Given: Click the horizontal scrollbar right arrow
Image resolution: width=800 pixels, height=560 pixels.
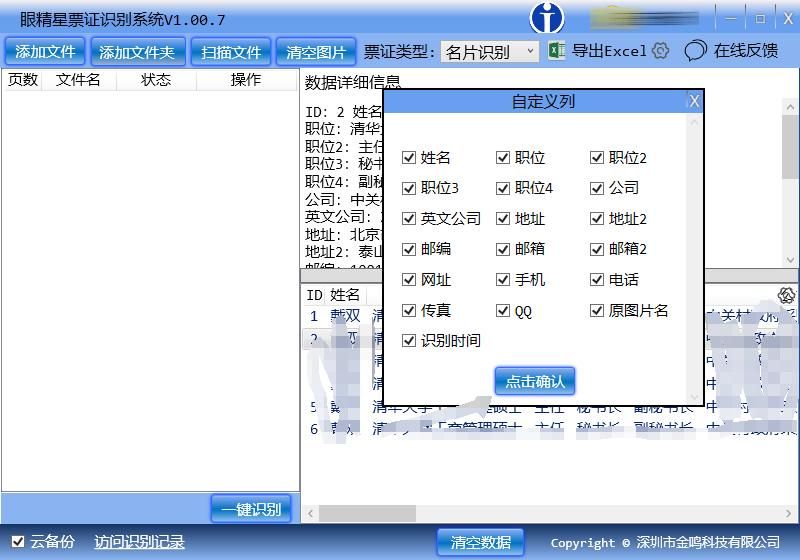Looking at the screenshot, I should 788,513.
